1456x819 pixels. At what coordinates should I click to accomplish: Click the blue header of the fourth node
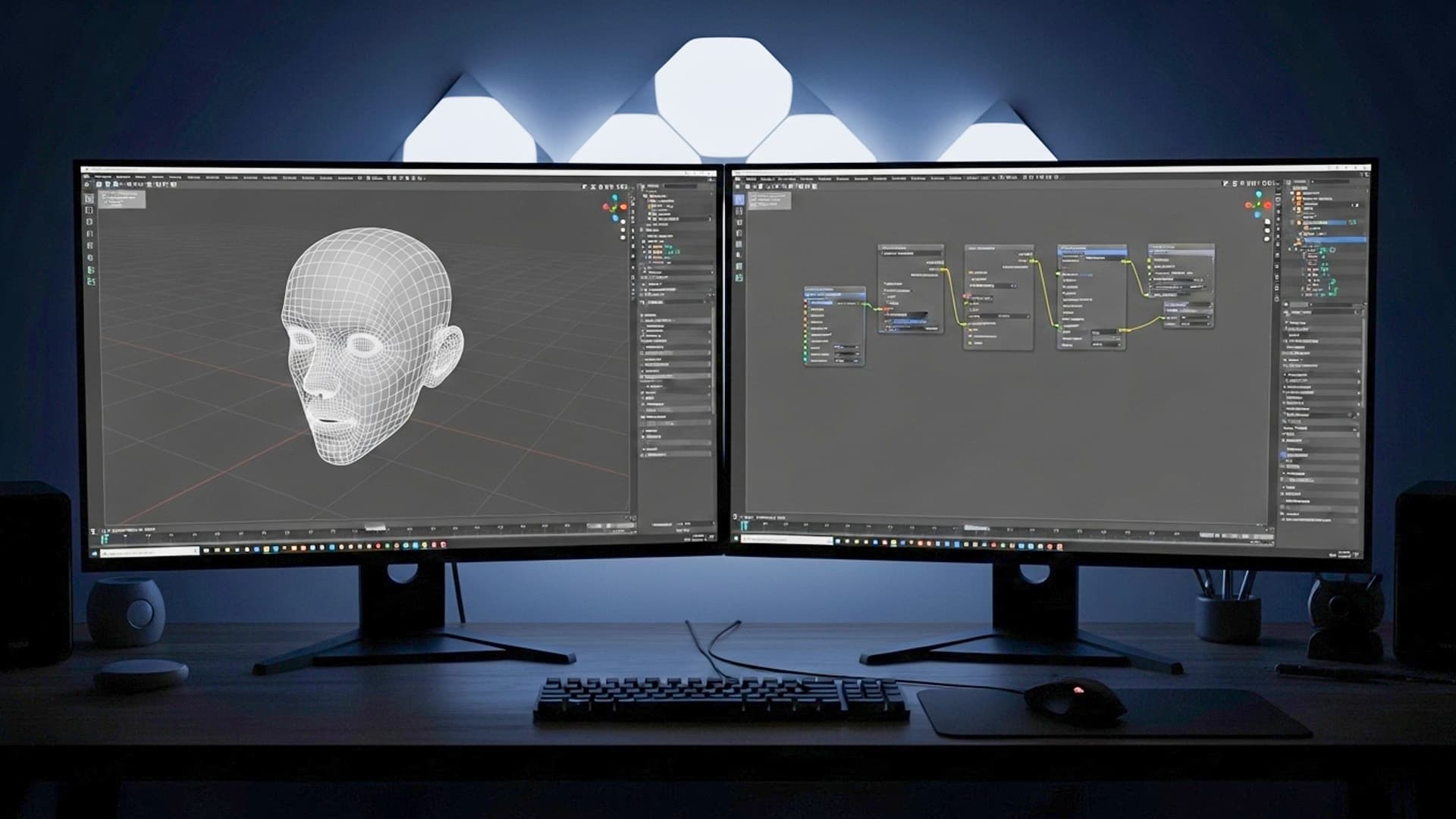(x=1091, y=249)
